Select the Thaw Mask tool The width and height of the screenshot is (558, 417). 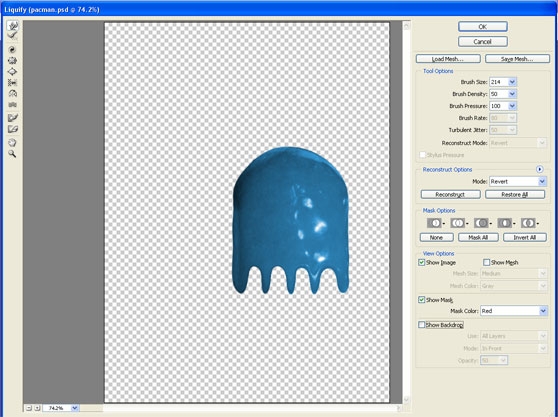coord(12,129)
